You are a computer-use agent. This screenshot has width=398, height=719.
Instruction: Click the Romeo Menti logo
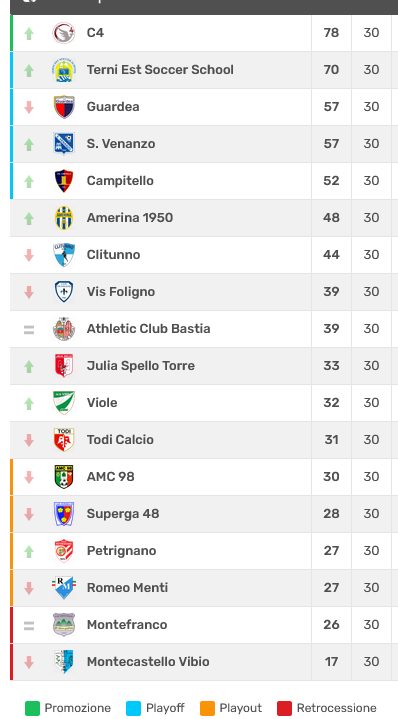point(64,588)
